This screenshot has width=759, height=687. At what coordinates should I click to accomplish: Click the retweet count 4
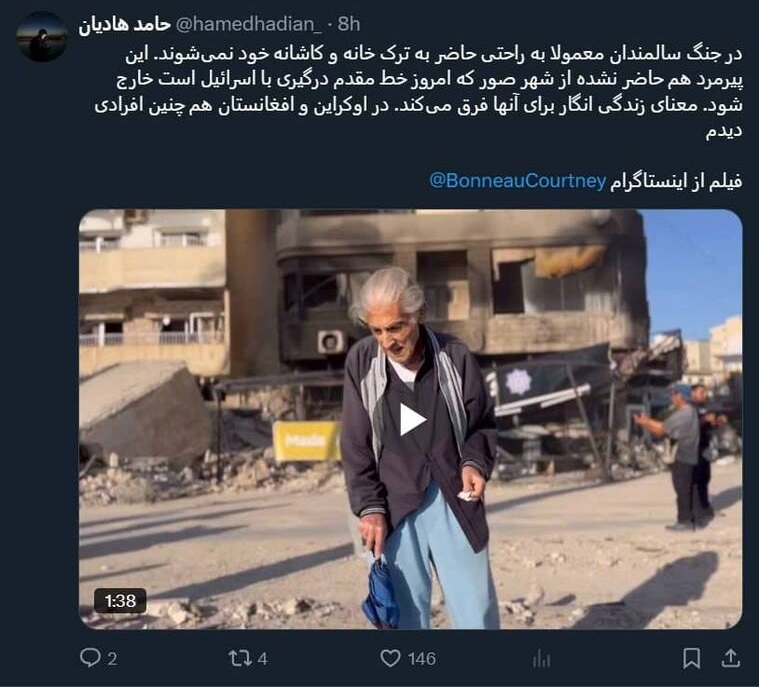[262, 659]
